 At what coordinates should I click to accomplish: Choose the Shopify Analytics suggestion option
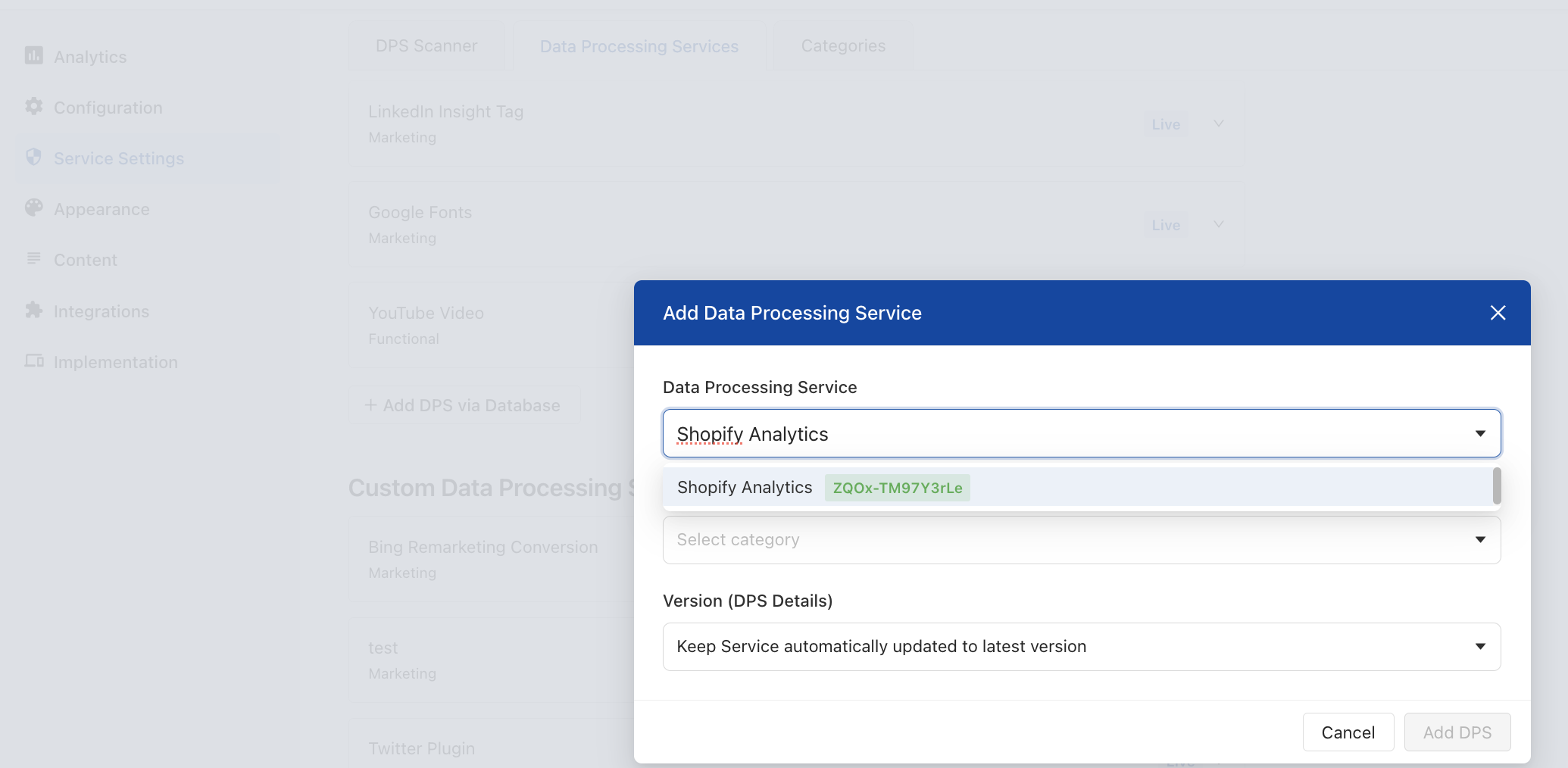point(1077,487)
